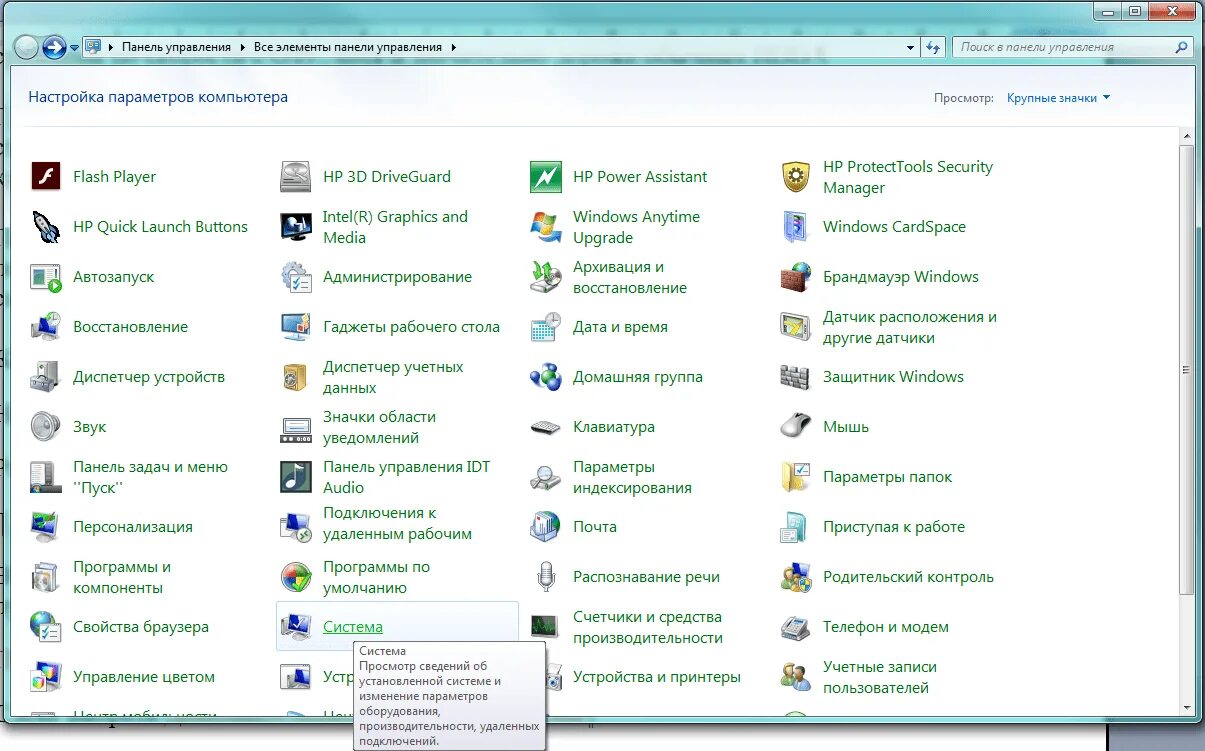Click the Windows CardSpace icon
The width and height of the screenshot is (1205, 751).
click(x=796, y=227)
